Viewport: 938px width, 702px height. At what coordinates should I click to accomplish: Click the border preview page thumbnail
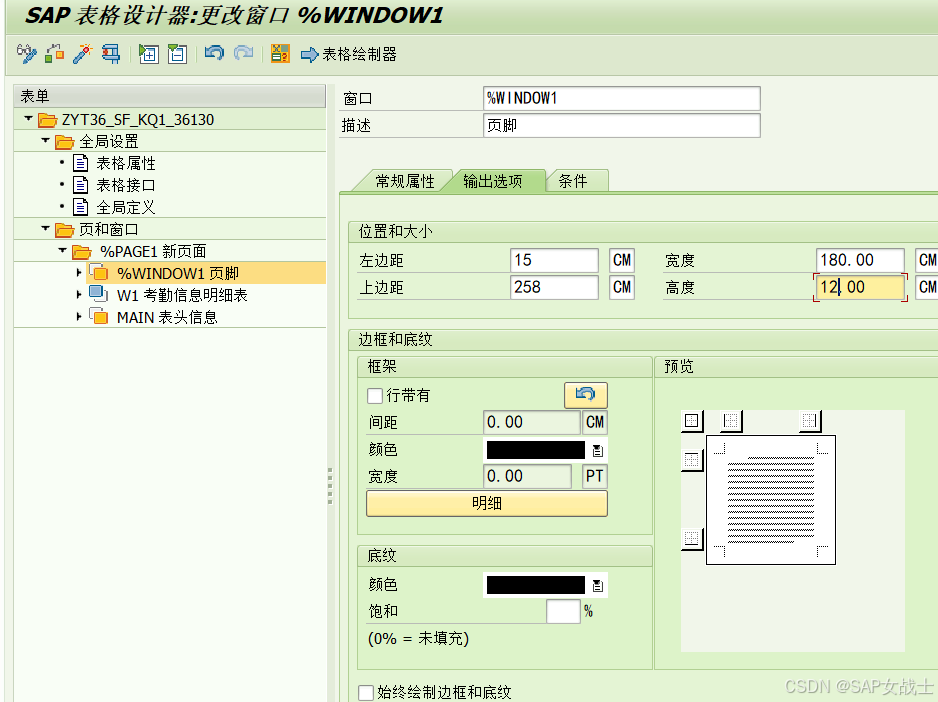[770, 500]
